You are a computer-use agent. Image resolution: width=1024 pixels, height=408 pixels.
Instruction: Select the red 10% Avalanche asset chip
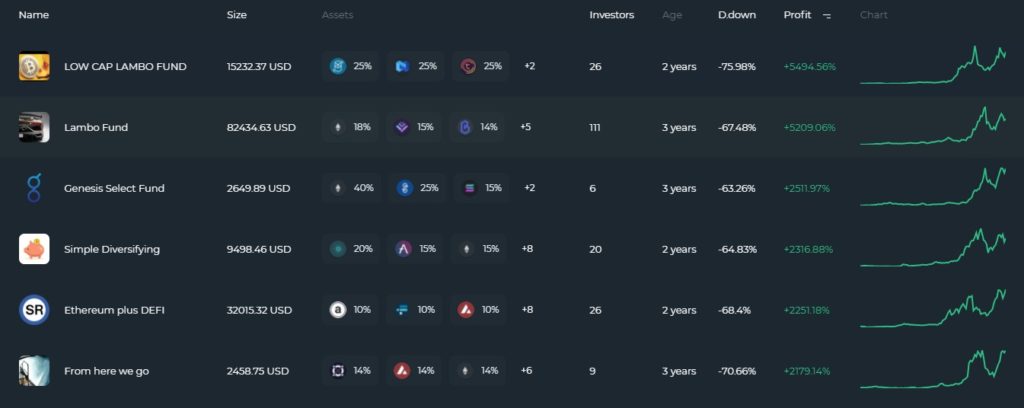(x=478, y=309)
